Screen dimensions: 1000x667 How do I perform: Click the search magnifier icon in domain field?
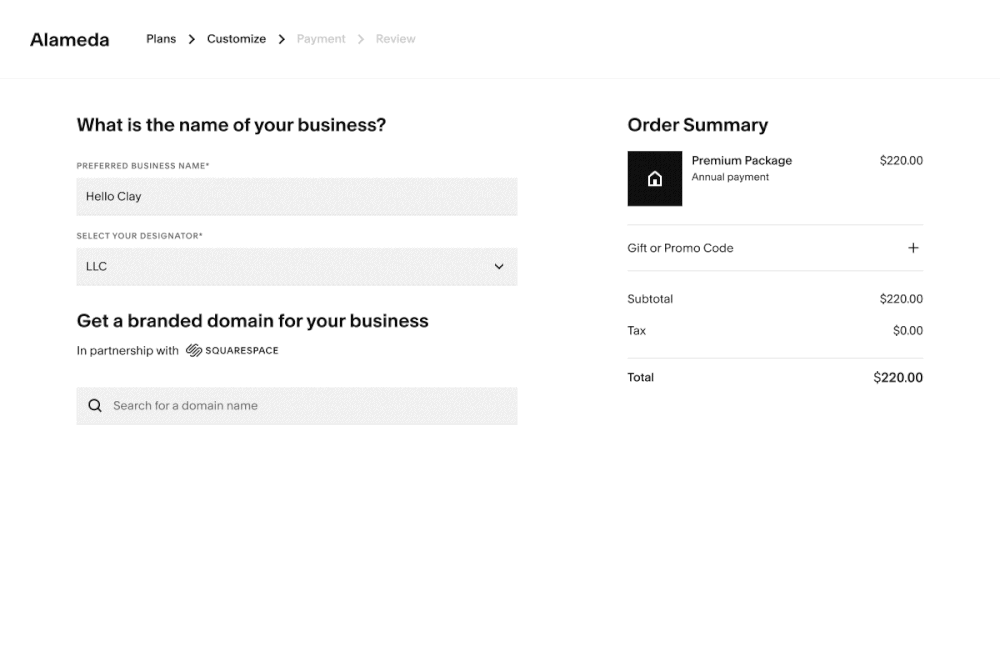[94, 405]
